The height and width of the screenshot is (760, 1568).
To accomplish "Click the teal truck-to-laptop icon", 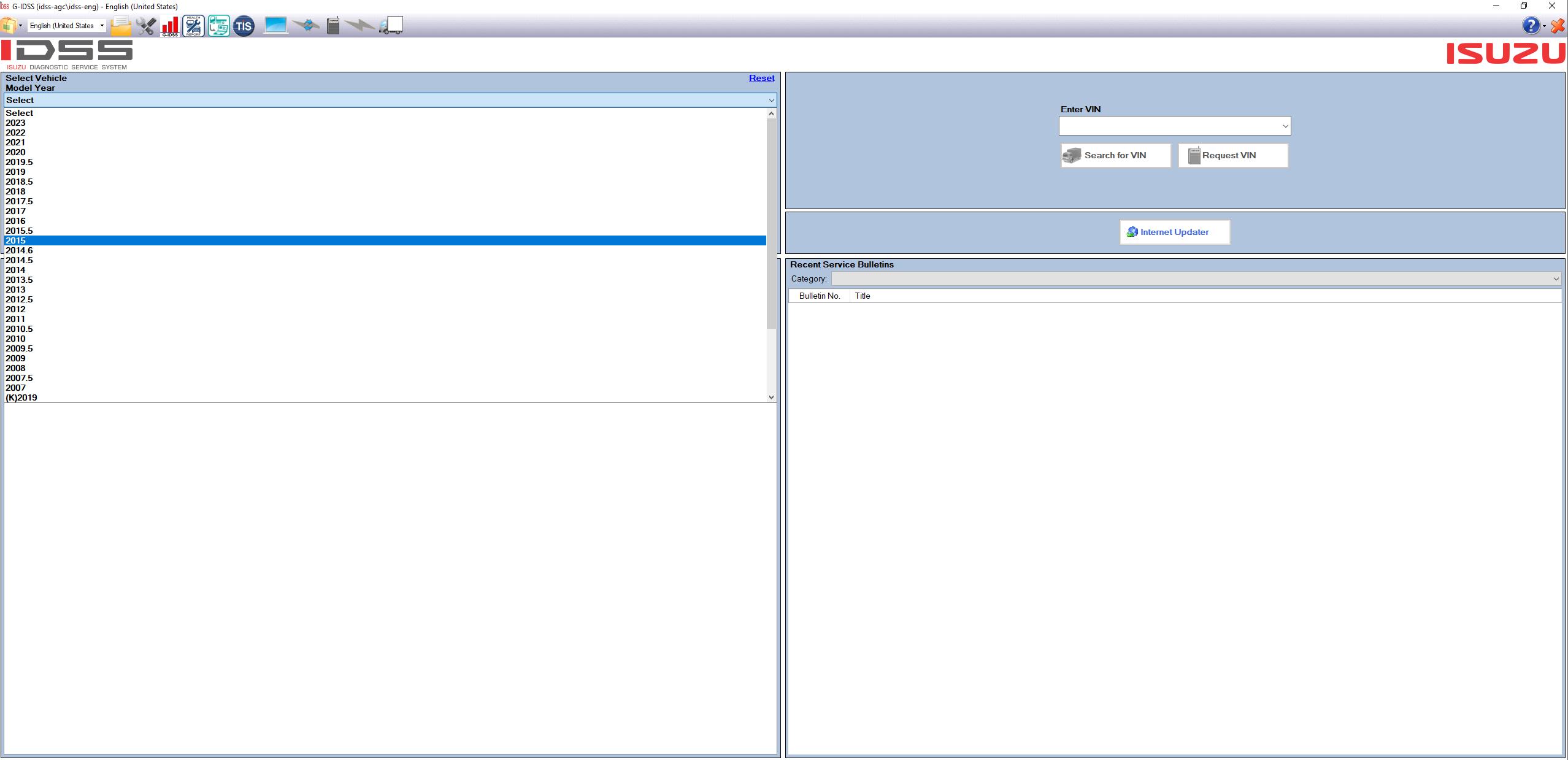I will [218, 26].
